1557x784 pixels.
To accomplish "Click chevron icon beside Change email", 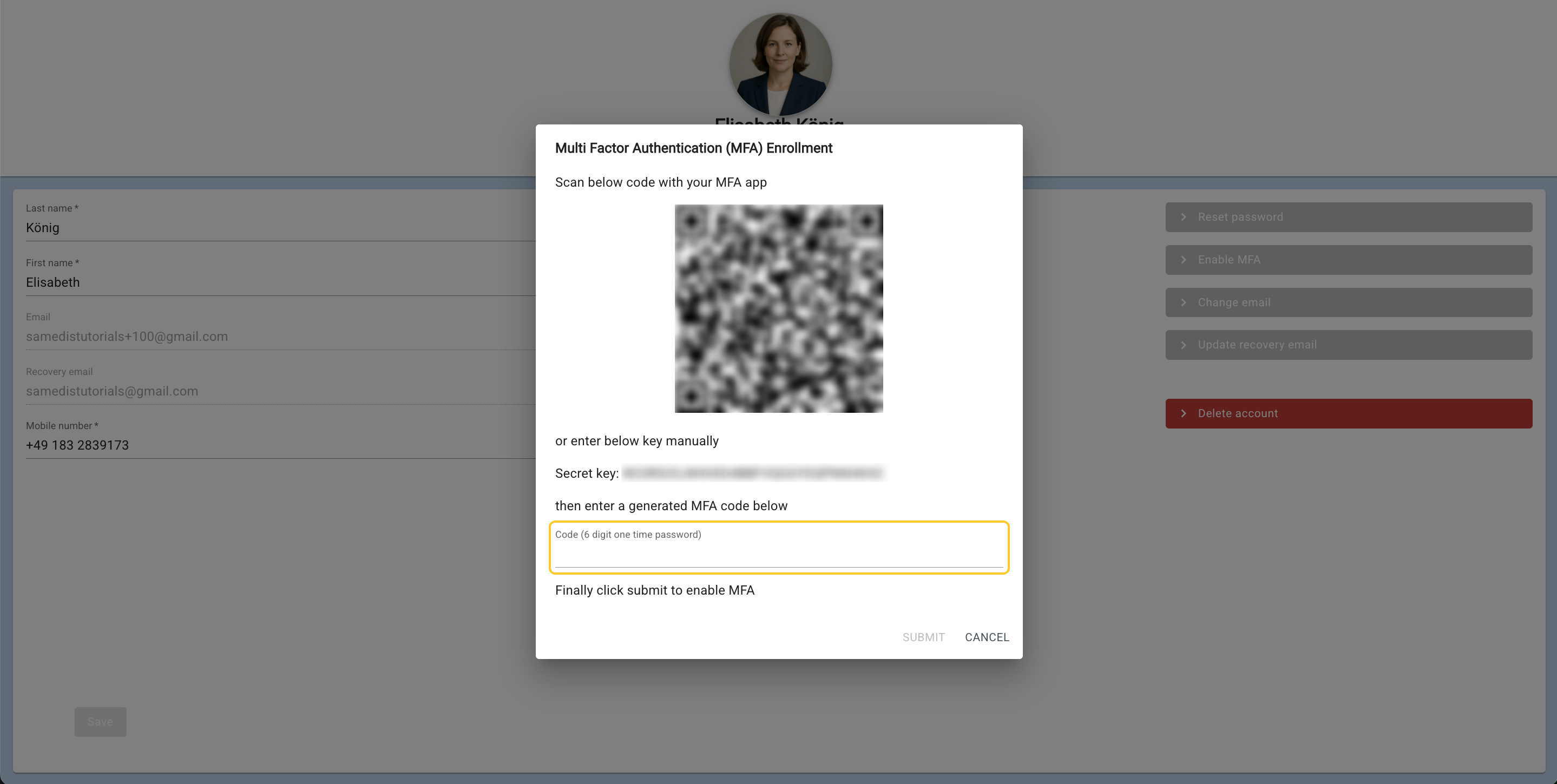I will [1184, 302].
